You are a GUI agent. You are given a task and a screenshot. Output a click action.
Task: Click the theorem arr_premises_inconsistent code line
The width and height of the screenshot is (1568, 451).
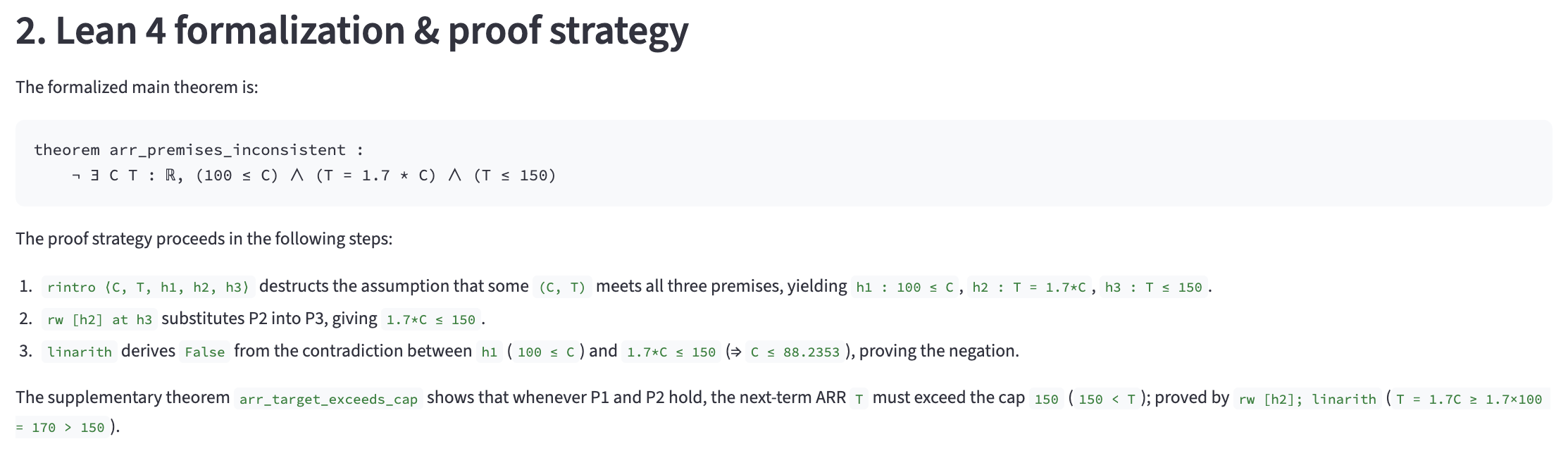click(199, 150)
